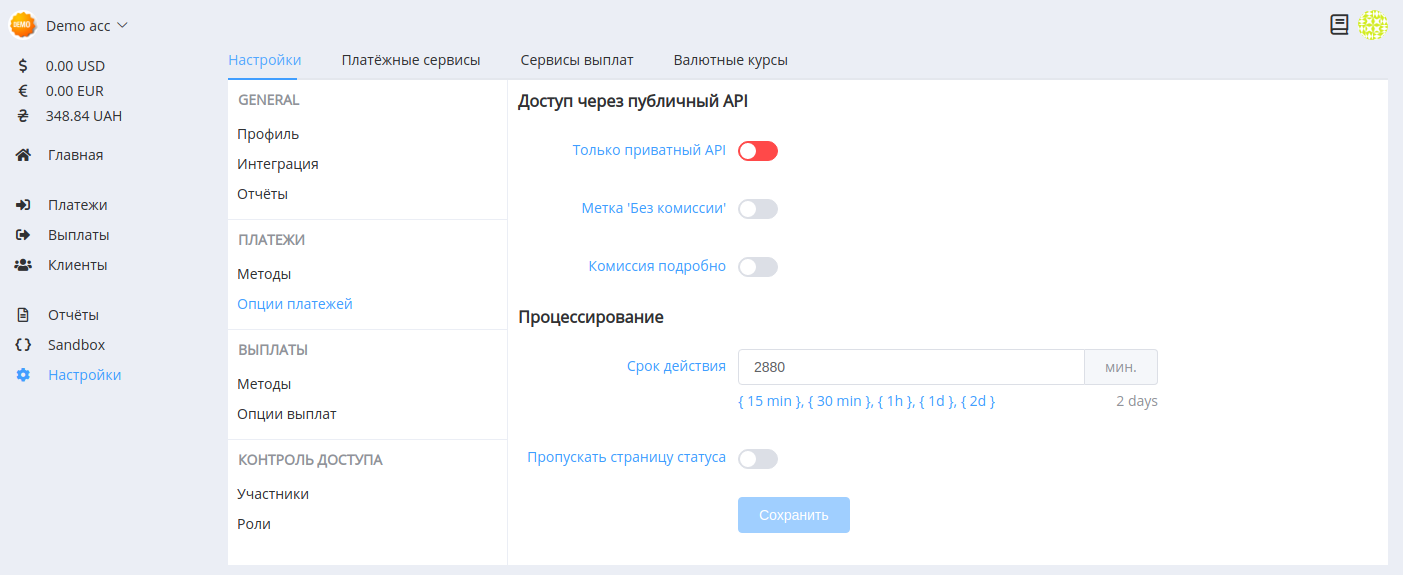This screenshot has width=1403, height=575.
Task: Click the people icon beside Клиенты
Action: pyautogui.click(x=23, y=265)
